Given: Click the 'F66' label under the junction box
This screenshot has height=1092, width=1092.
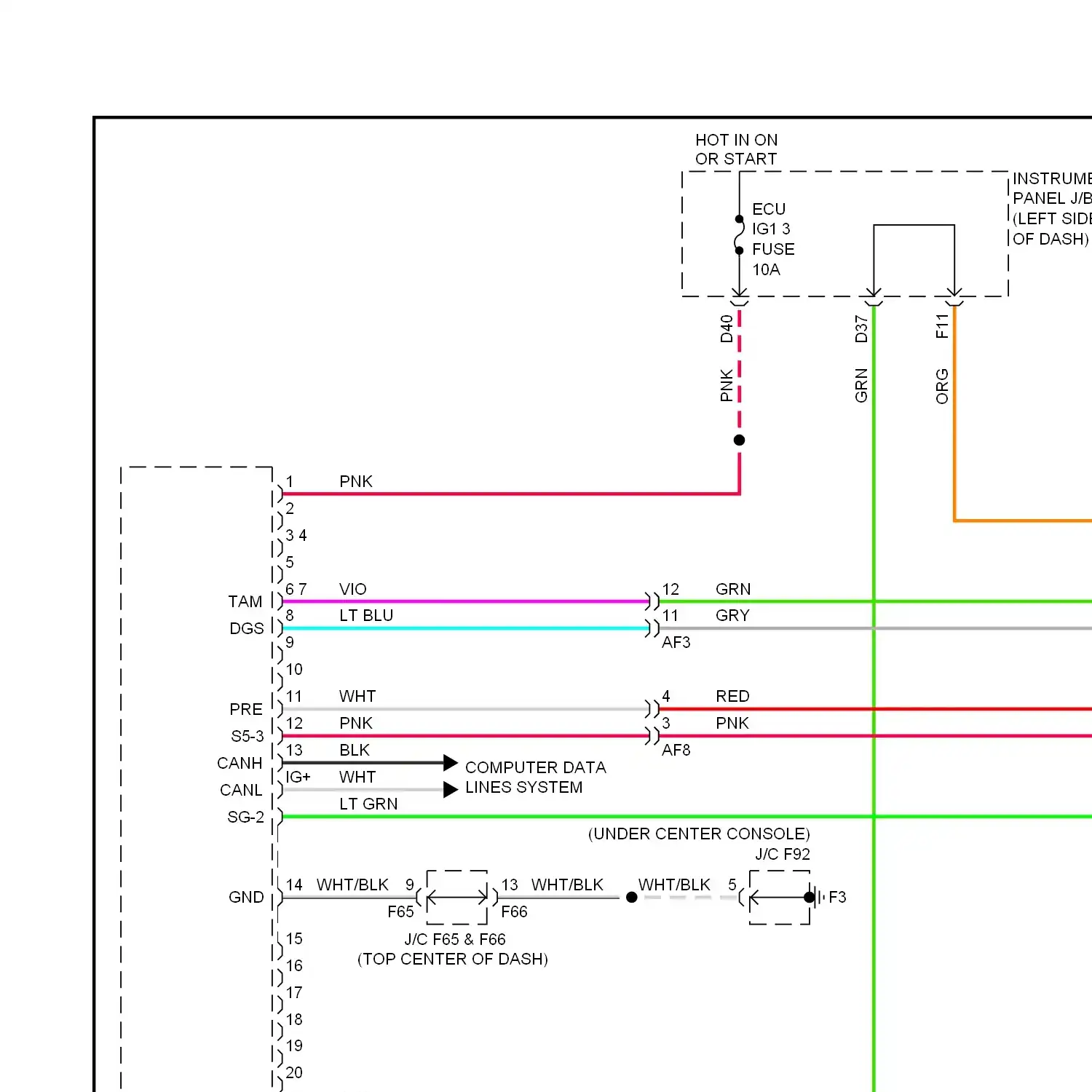Looking at the screenshot, I should tap(514, 911).
